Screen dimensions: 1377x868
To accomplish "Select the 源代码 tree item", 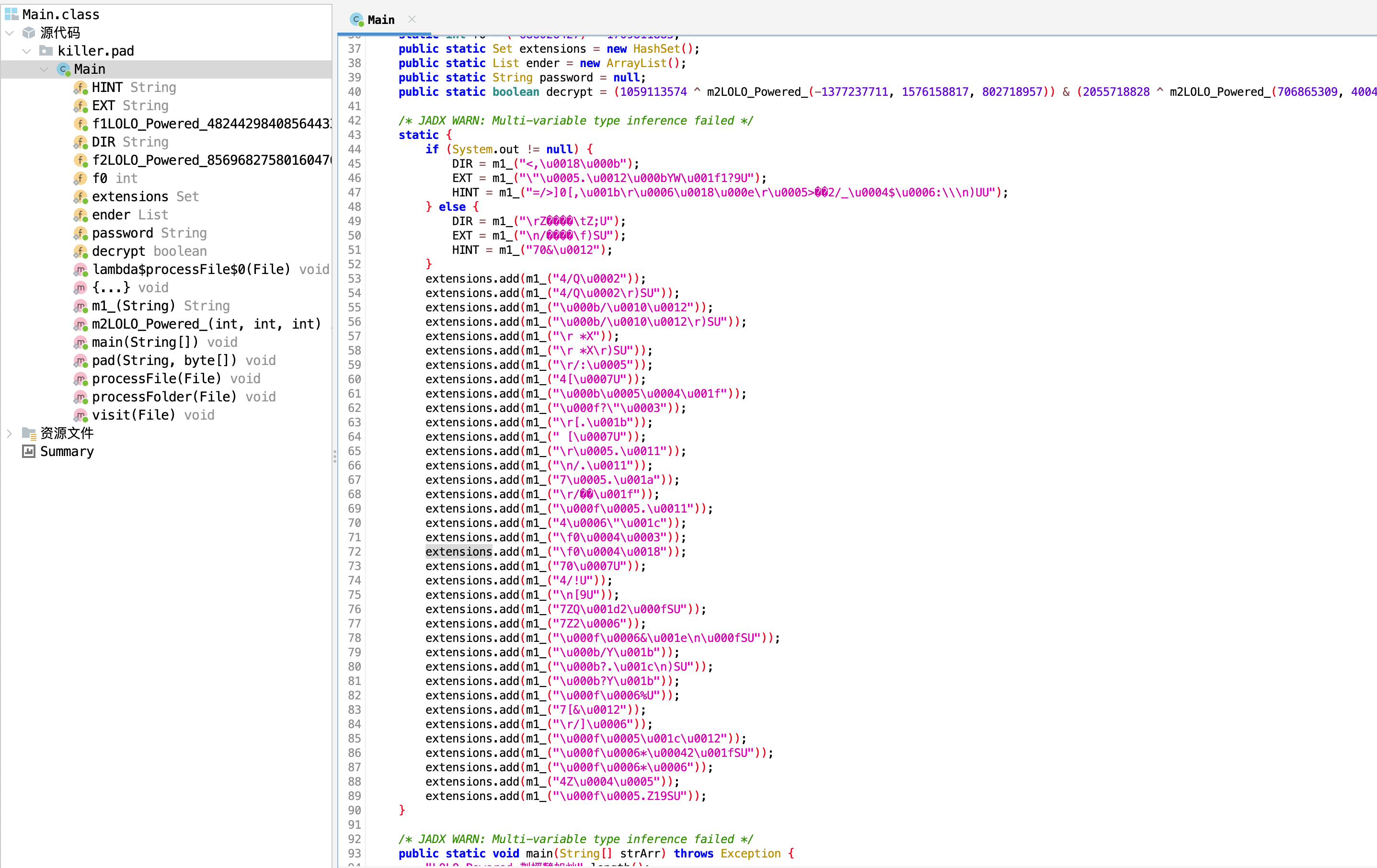I will (x=60, y=33).
